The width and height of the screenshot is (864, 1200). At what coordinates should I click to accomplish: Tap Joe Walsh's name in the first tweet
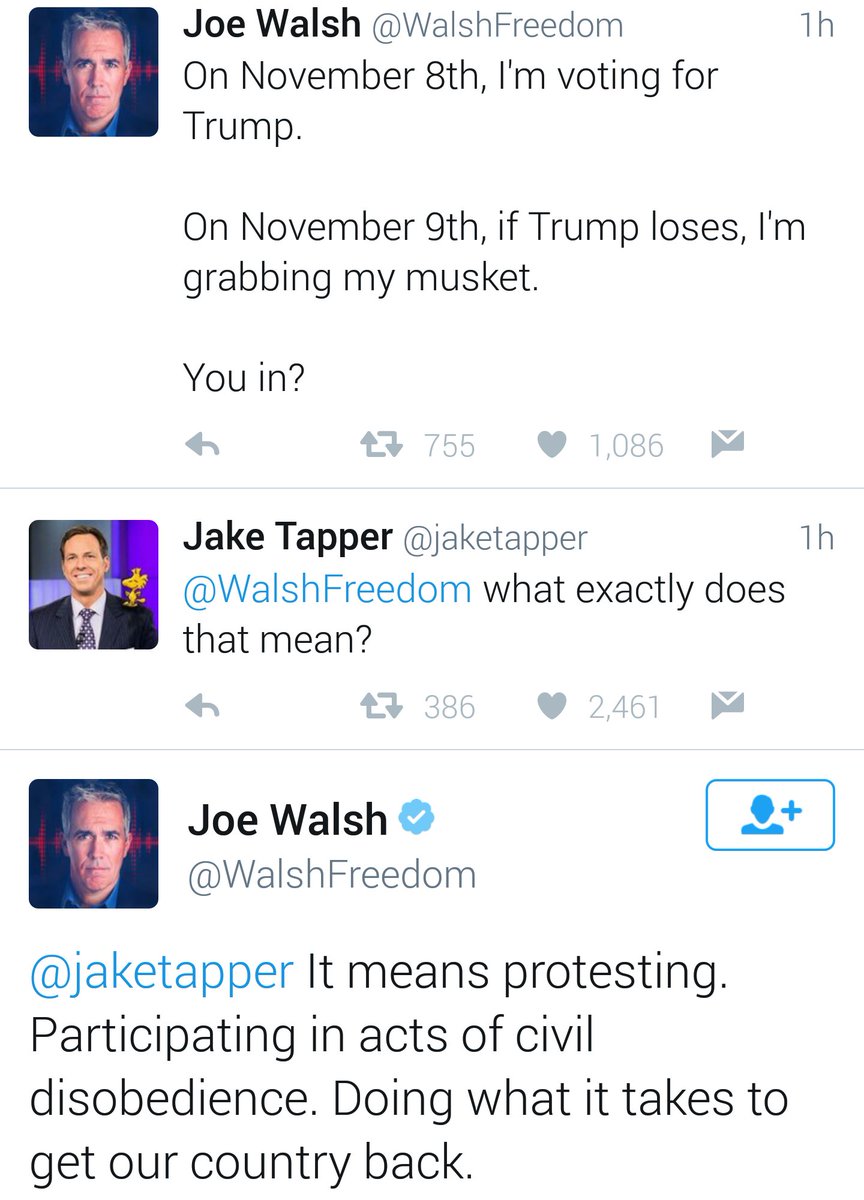(271, 25)
